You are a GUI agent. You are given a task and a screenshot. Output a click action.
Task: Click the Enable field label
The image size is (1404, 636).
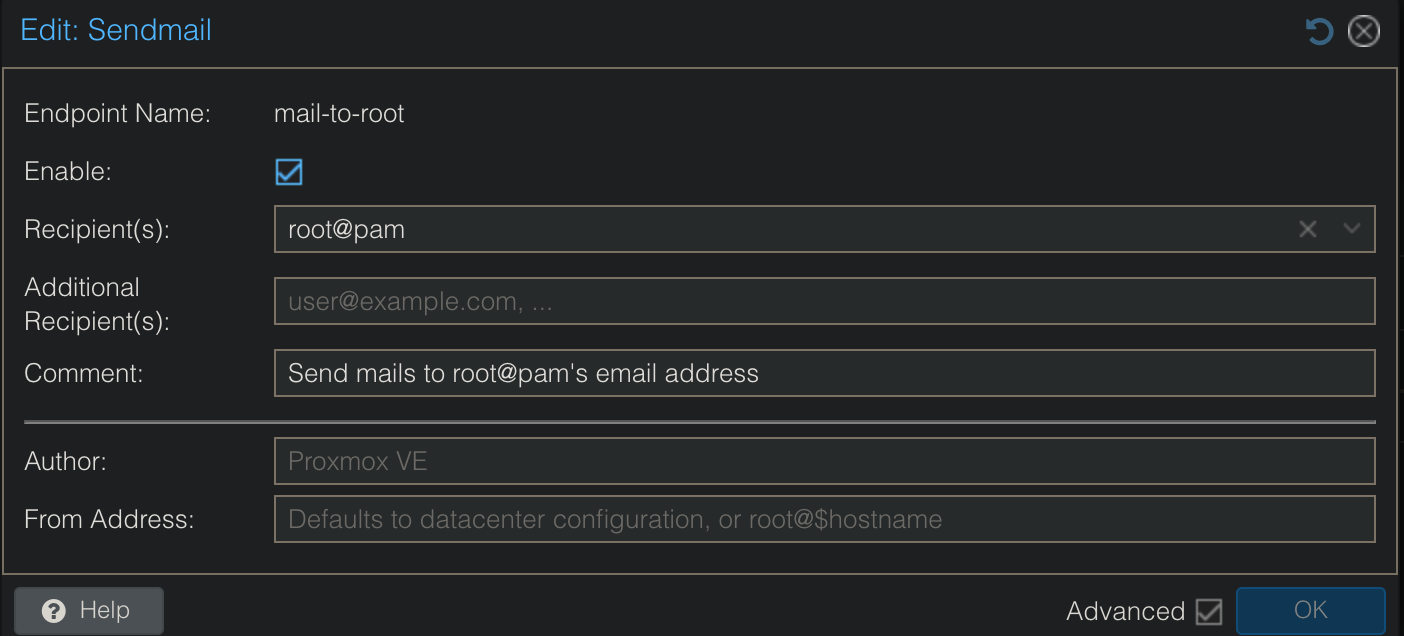(68, 172)
